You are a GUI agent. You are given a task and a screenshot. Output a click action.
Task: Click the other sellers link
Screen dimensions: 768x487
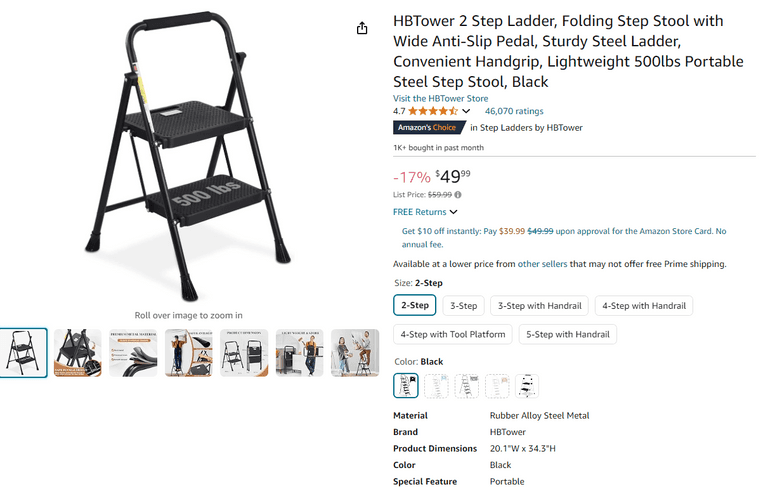pyautogui.click(x=543, y=264)
